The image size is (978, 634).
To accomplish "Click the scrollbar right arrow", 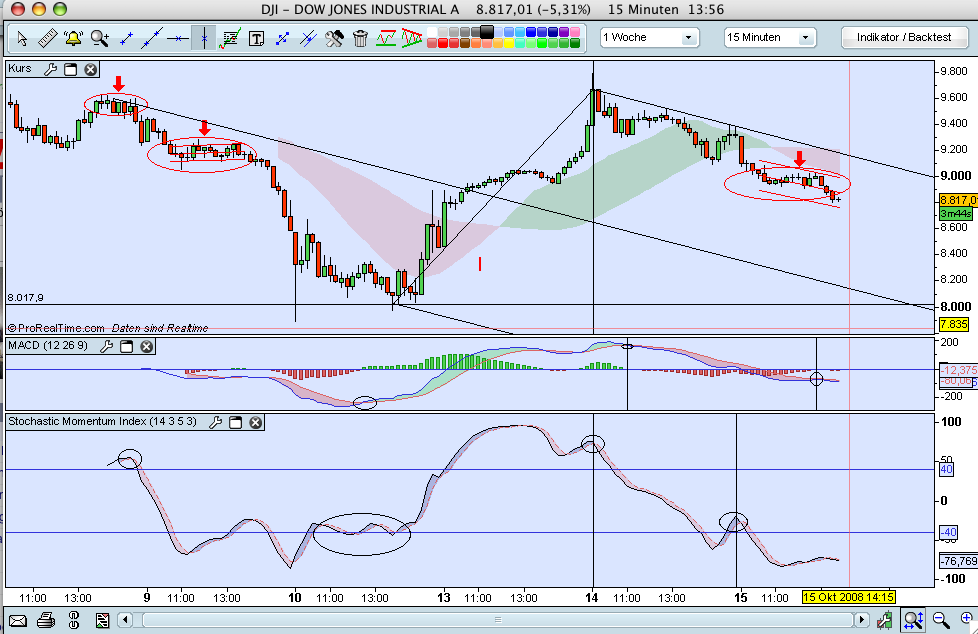I will [x=862, y=620].
